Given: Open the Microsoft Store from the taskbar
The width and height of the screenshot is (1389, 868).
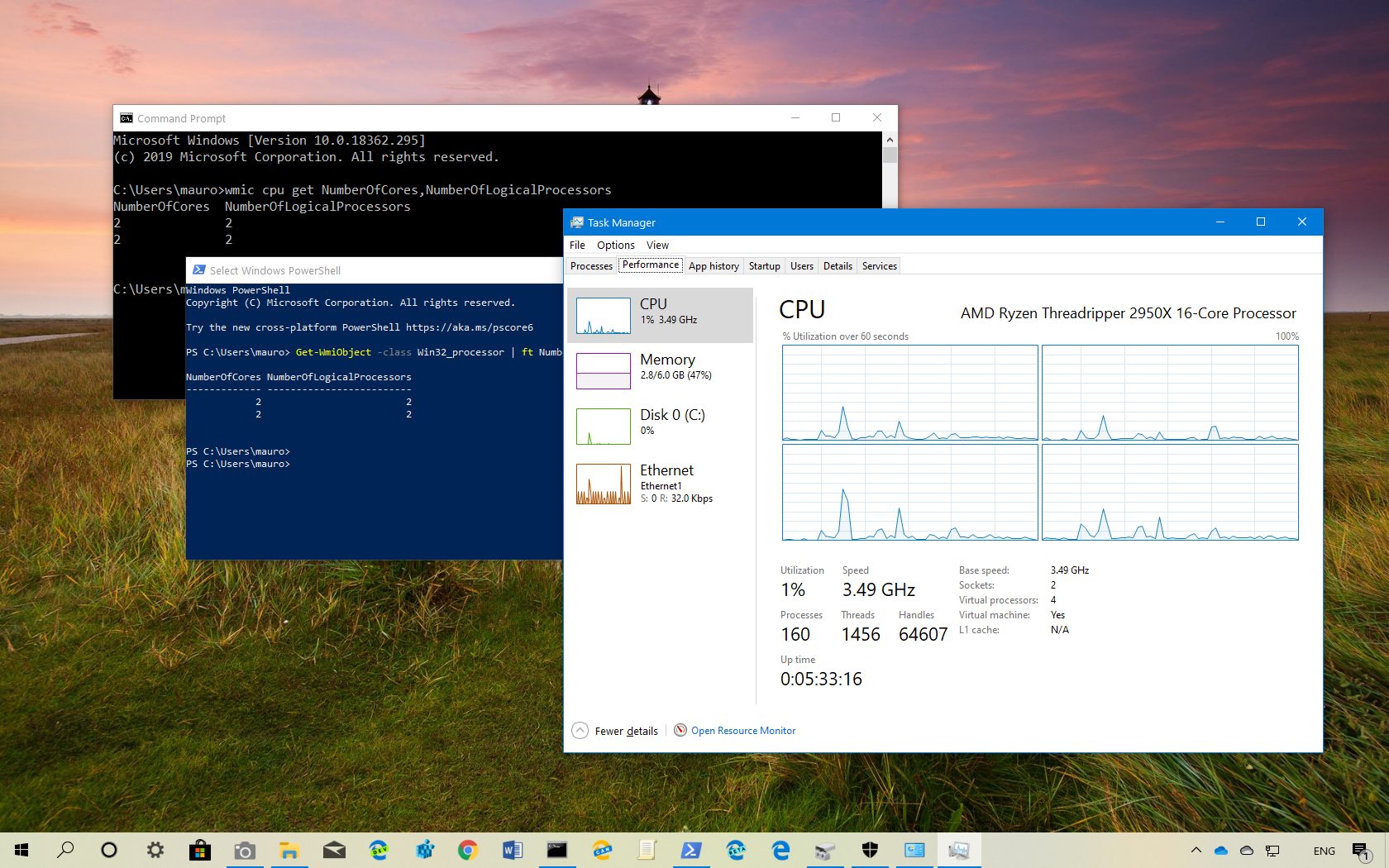Looking at the screenshot, I should tap(200, 850).
